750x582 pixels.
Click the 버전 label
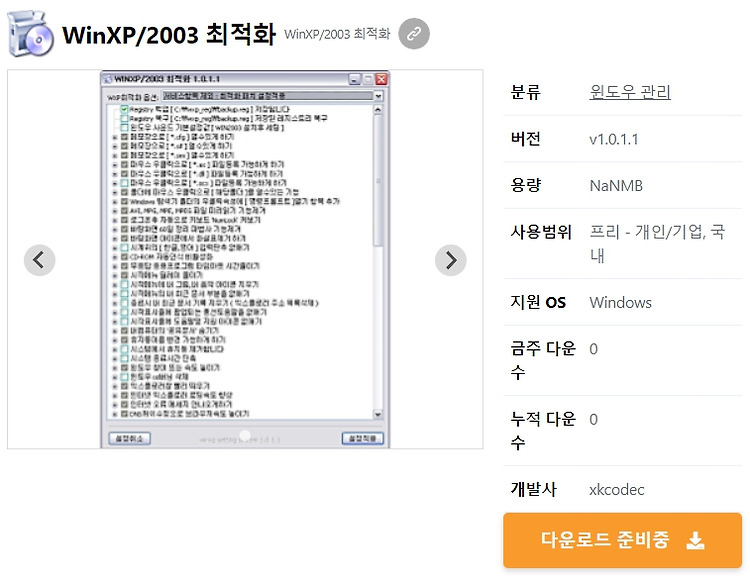[526, 139]
